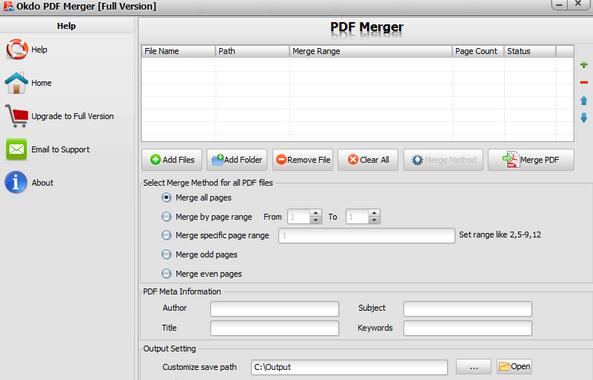The width and height of the screenshot is (593, 380).
Task: Decrease the To page value
Action: pos(374,220)
